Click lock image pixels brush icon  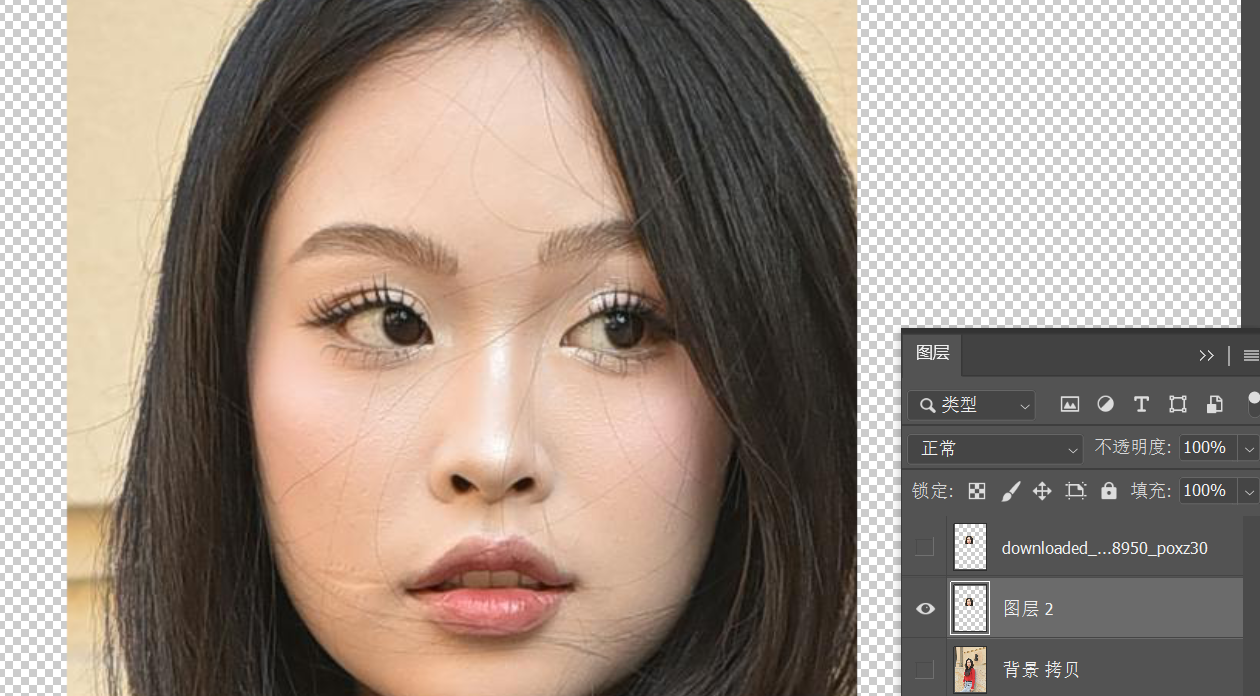tap(1010, 491)
